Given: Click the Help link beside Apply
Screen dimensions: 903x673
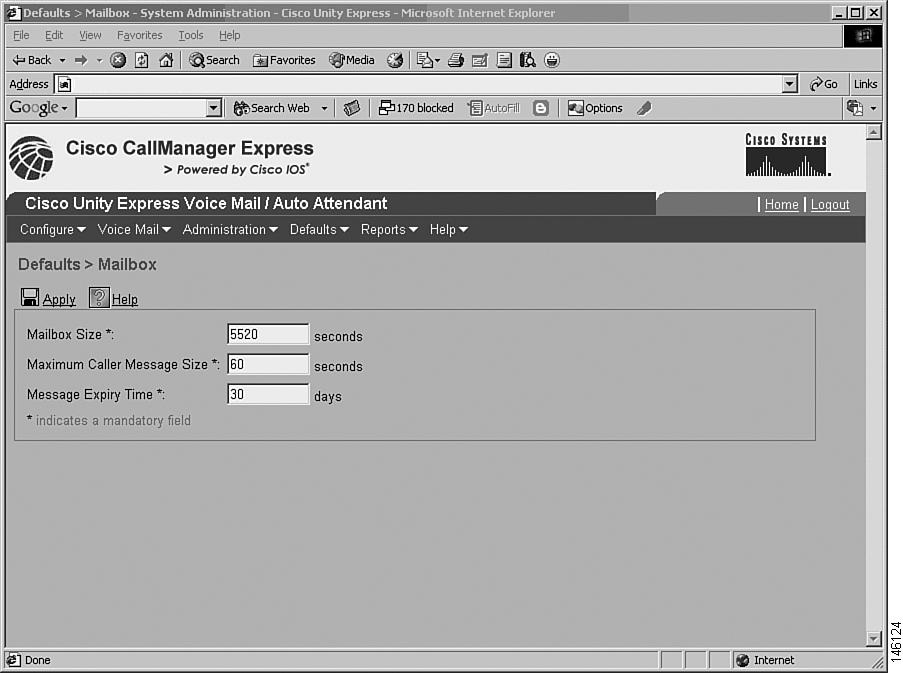Looking at the screenshot, I should tap(125, 299).
